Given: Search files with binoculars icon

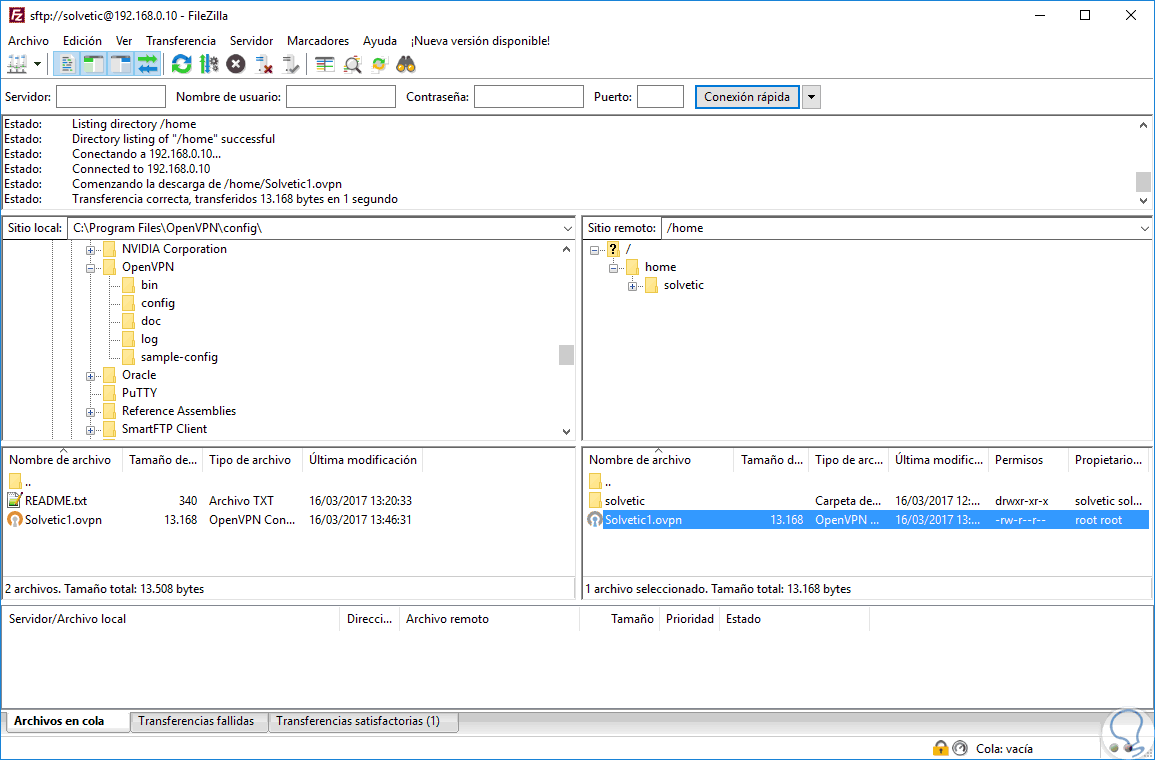Looking at the screenshot, I should [x=407, y=64].
